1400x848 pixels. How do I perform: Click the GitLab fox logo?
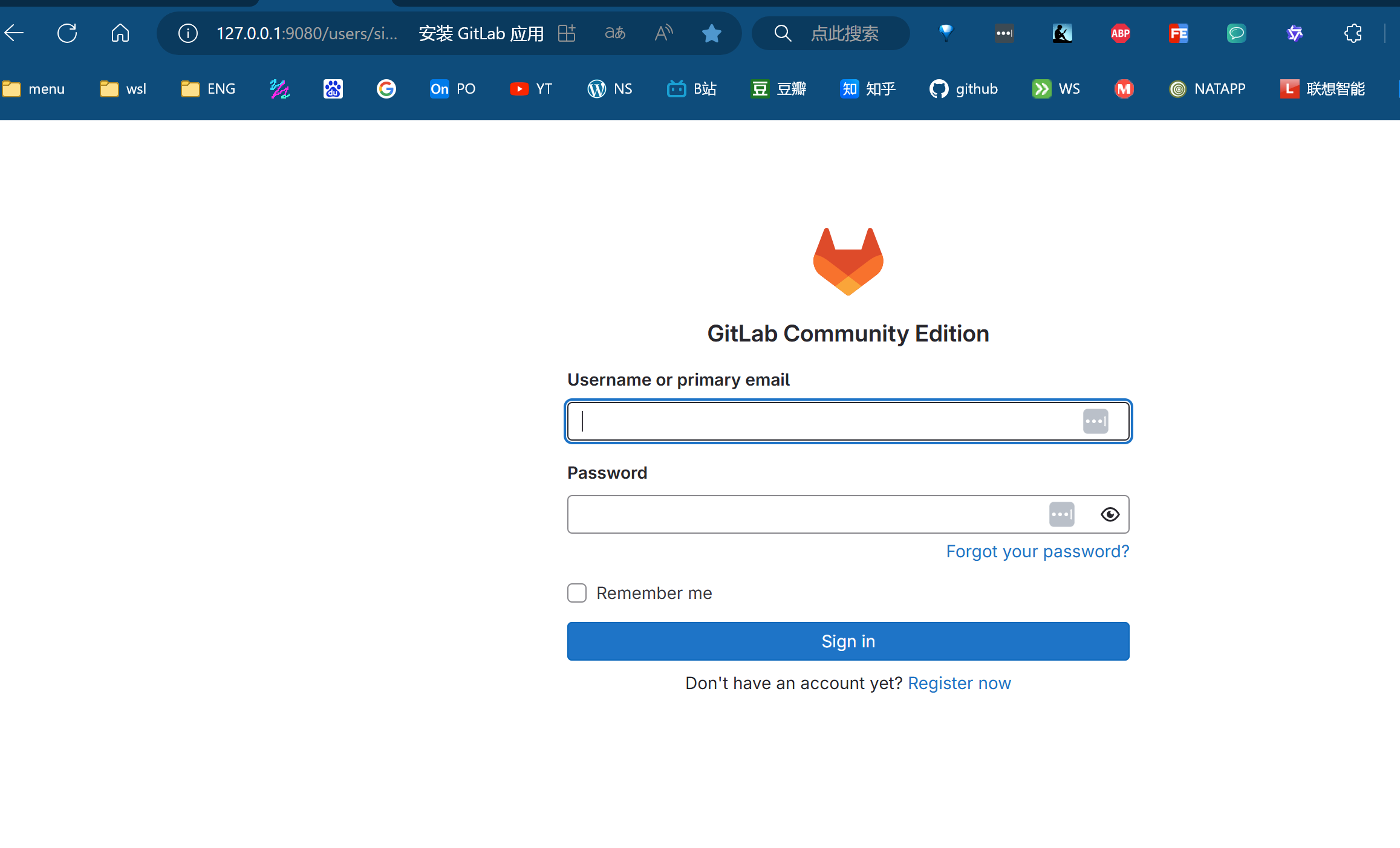[x=848, y=262]
